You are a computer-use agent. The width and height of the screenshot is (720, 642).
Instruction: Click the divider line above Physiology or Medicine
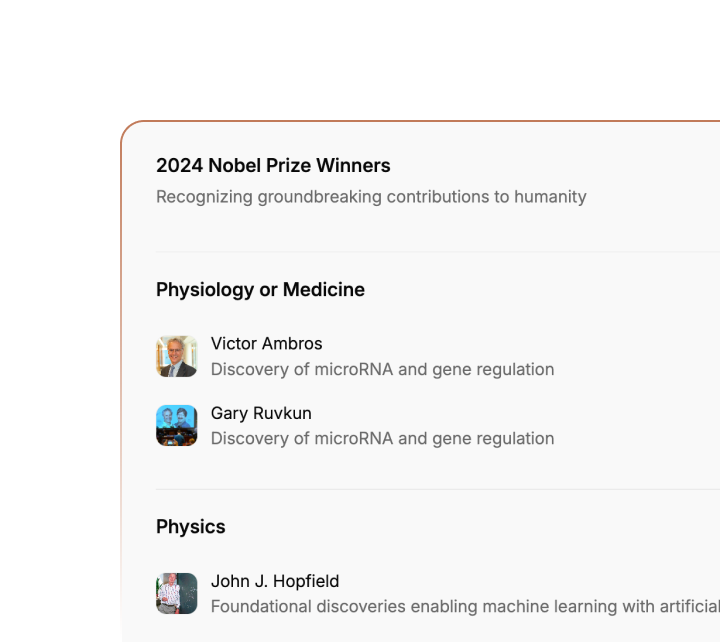[x=438, y=252]
